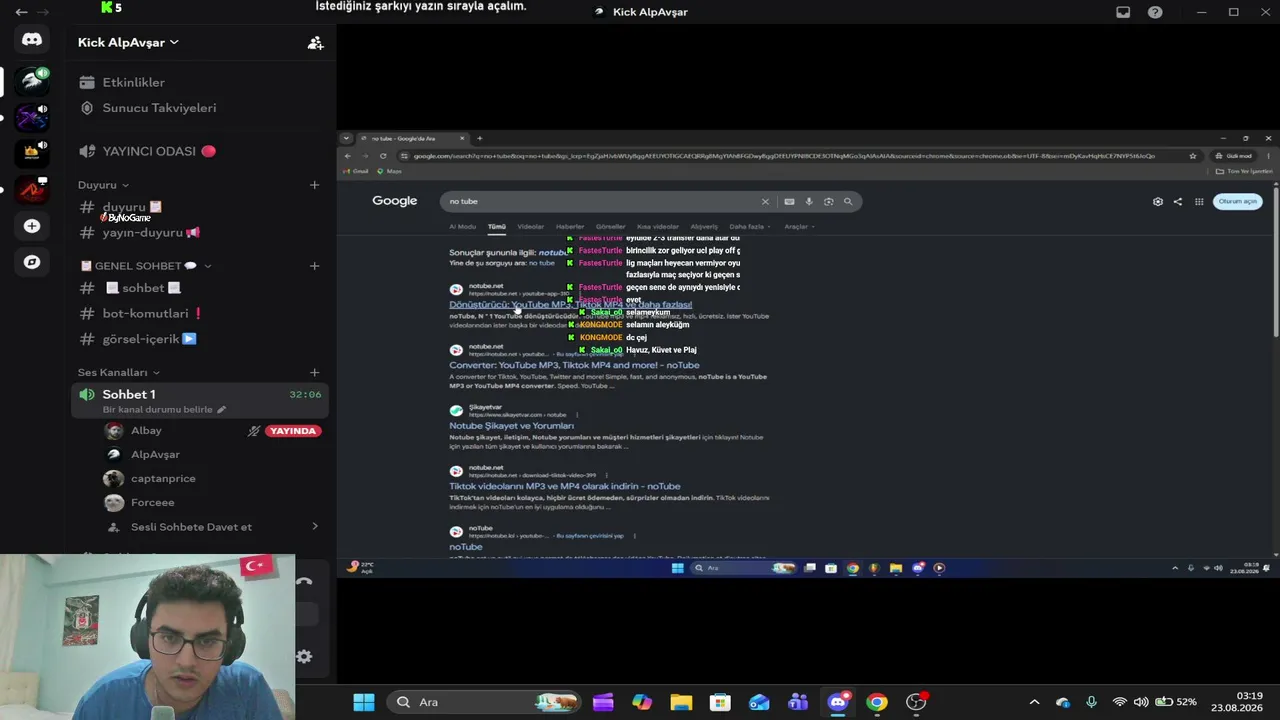Open the battery 52% status indicator

coord(1176,702)
